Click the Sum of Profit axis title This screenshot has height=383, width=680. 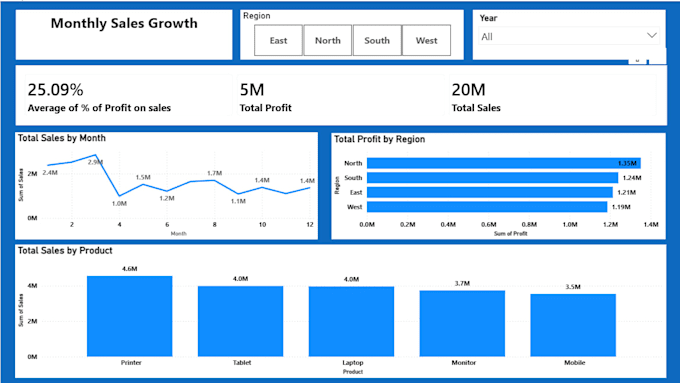coord(510,233)
